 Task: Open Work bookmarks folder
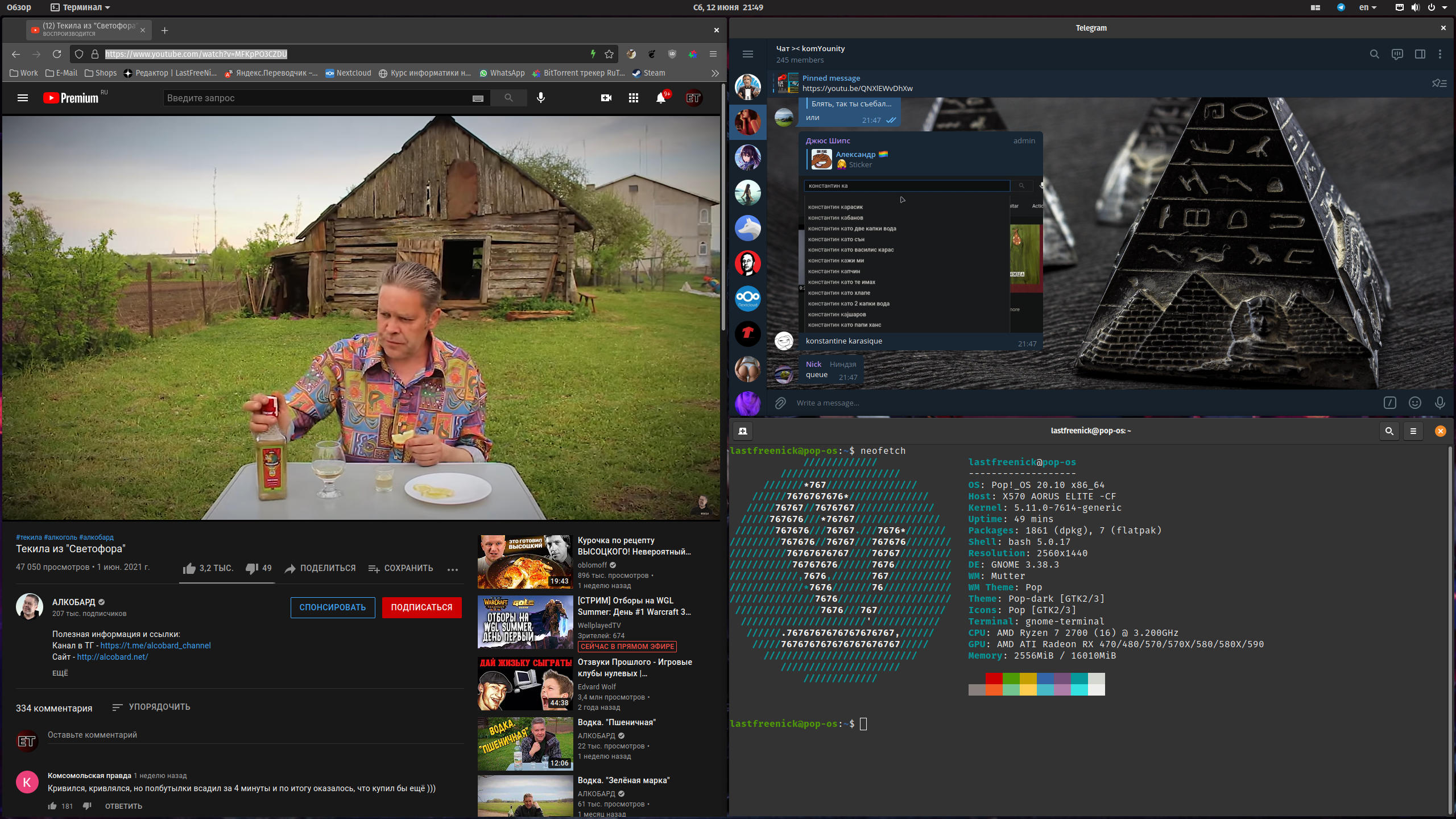pyautogui.click(x=24, y=73)
